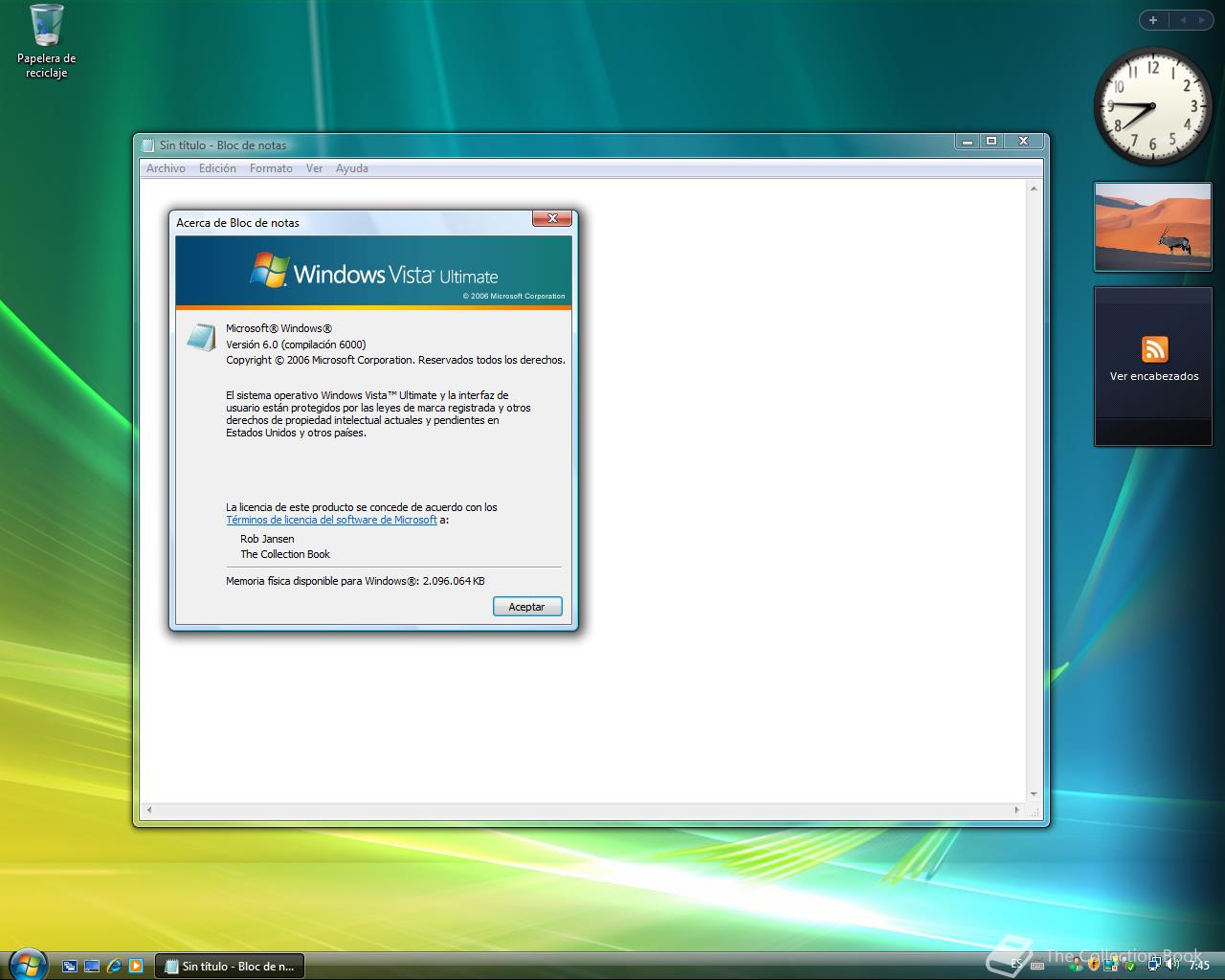Launch Internet Explorer from quick launch
This screenshot has width=1225, height=980.
(114, 966)
